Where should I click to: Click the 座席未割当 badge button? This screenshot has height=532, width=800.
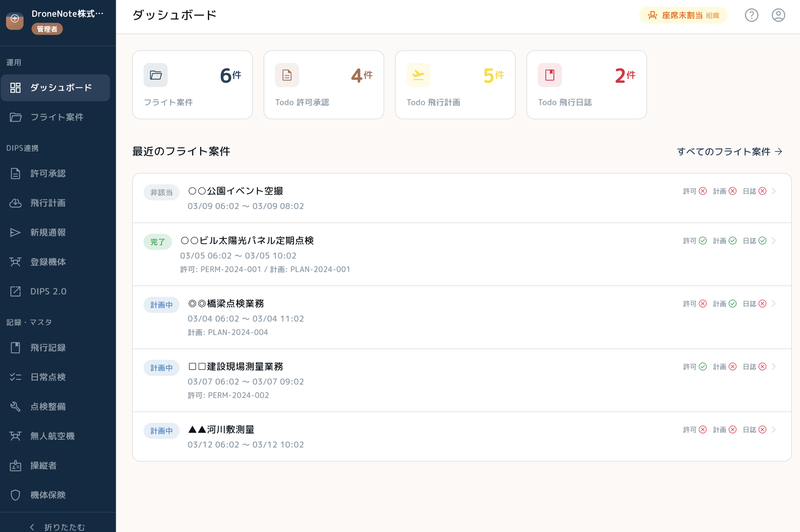point(683,15)
